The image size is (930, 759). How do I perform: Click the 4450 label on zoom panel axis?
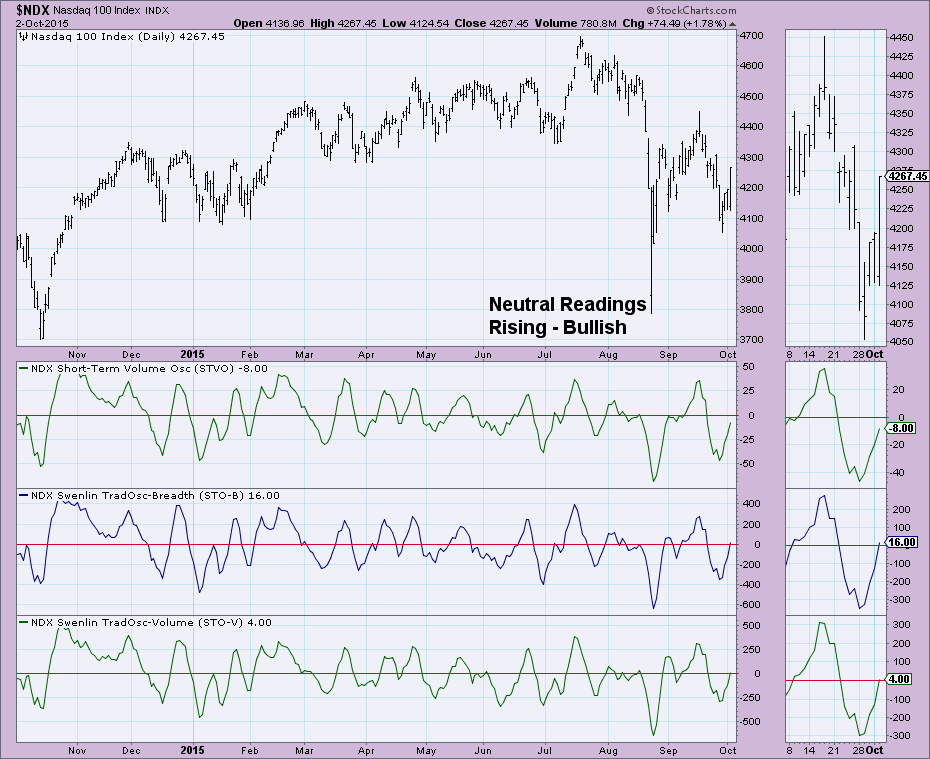[902, 37]
